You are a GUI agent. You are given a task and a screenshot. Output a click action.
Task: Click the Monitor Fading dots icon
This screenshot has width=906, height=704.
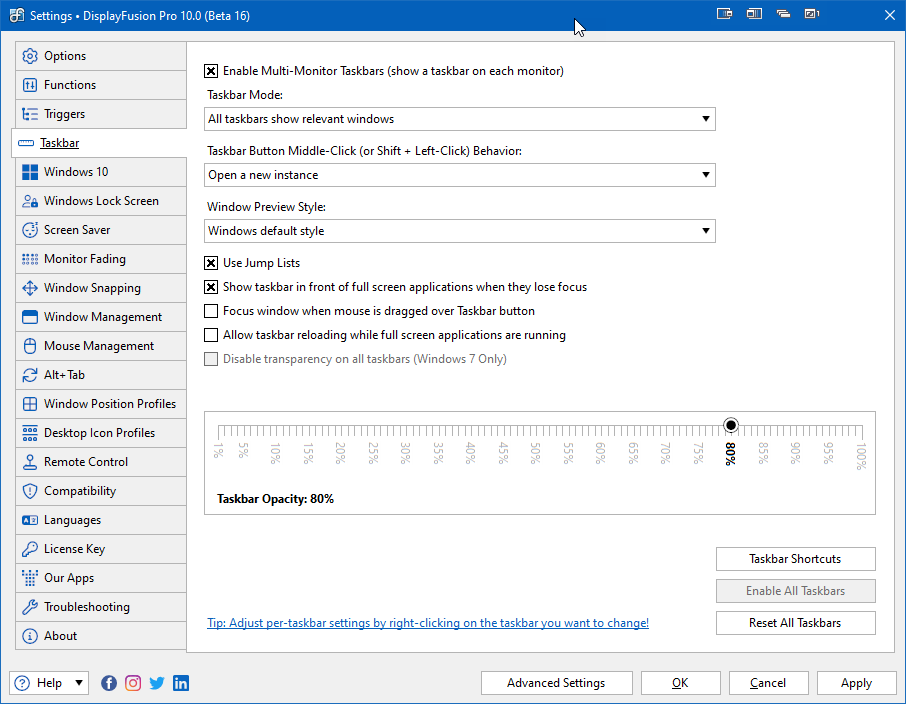(x=29, y=259)
